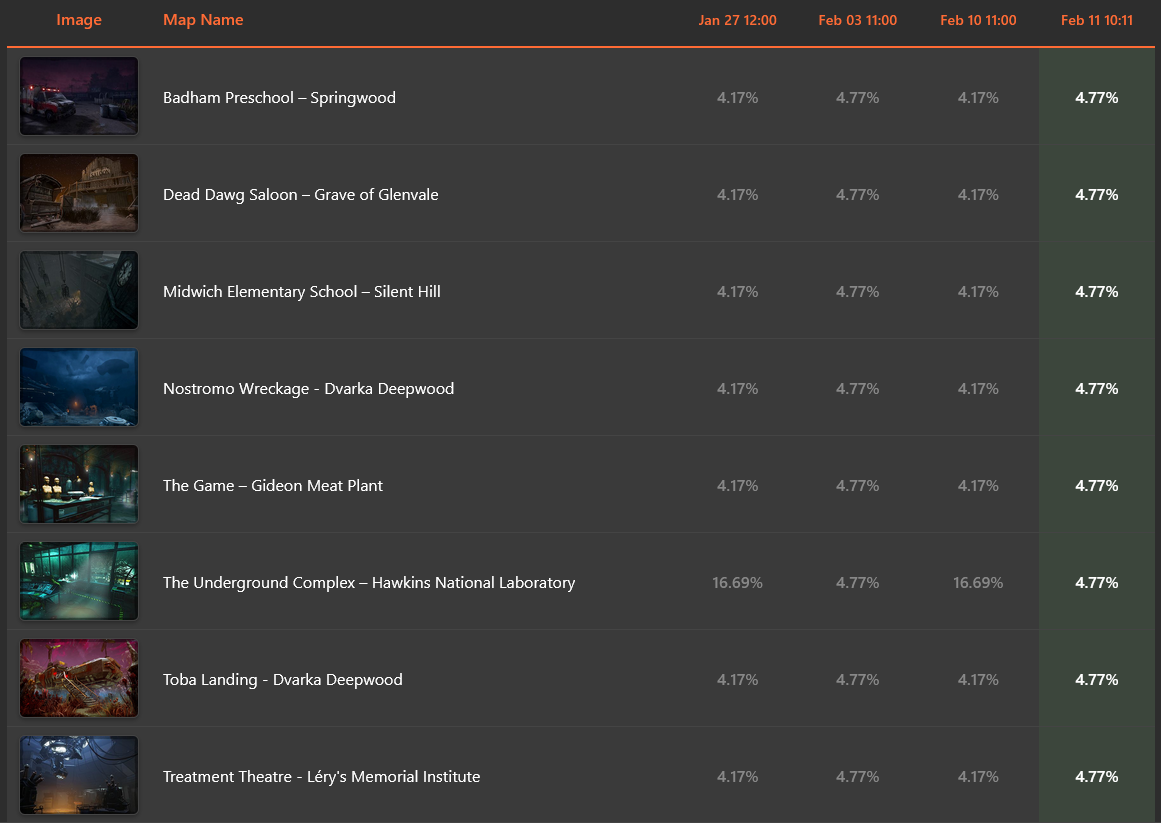Screen dimensions: 1161x823
Task: Select the Feb 03 11:00 column header
Action: pyautogui.click(x=857, y=21)
